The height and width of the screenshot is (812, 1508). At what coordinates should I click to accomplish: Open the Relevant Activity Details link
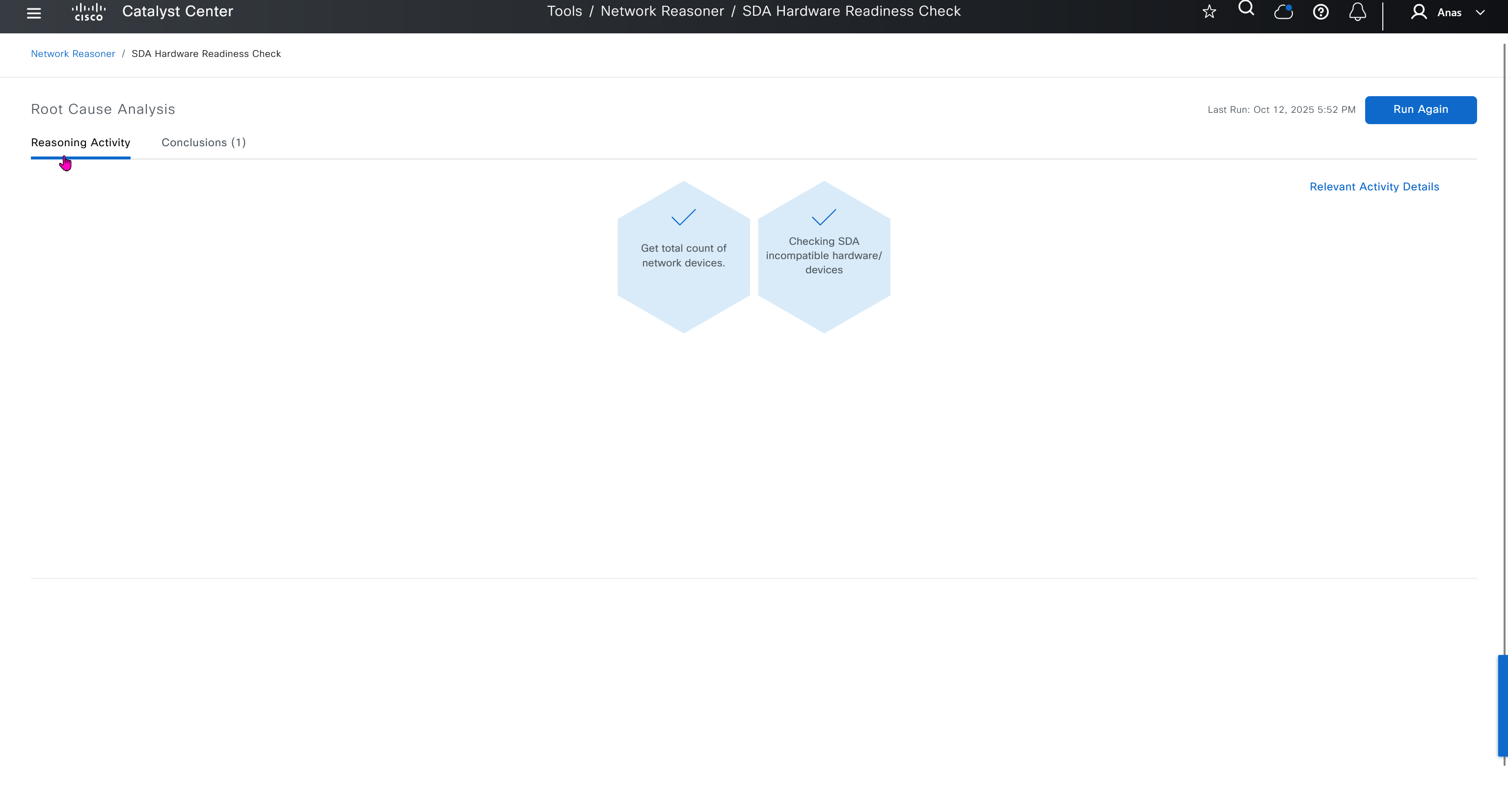pyautogui.click(x=1374, y=186)
